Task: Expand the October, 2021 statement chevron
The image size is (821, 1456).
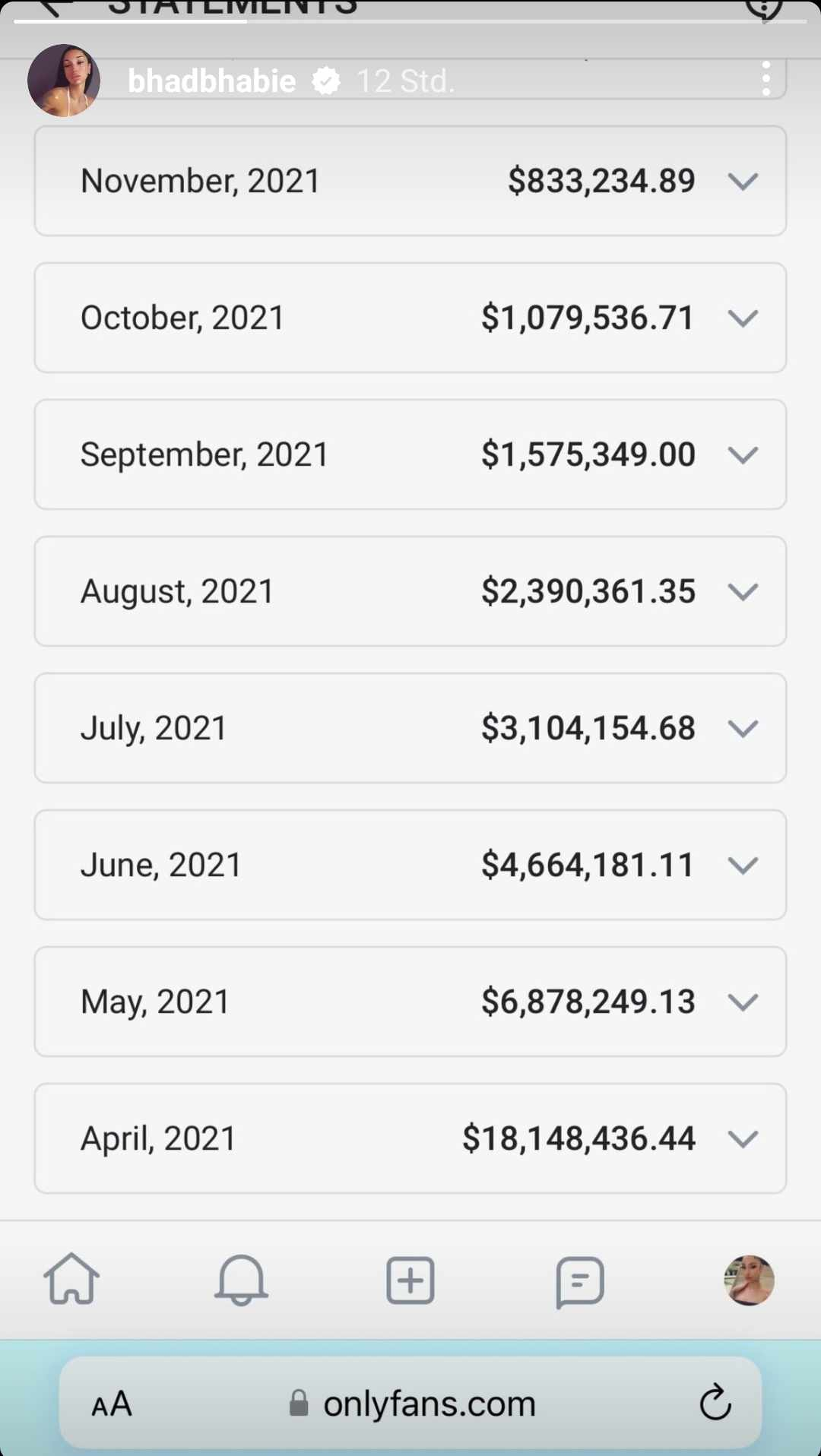Action: [x=743, y=318]
